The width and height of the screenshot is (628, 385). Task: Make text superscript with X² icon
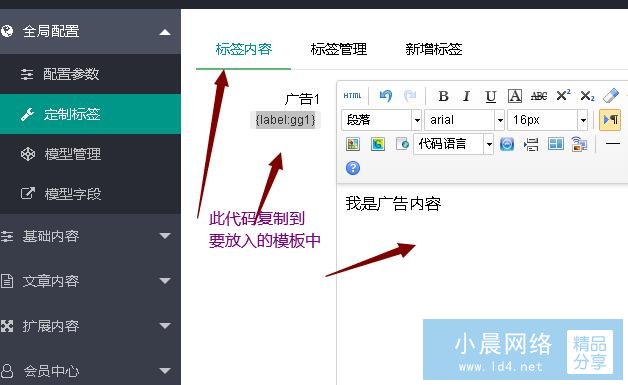(563, 96)
